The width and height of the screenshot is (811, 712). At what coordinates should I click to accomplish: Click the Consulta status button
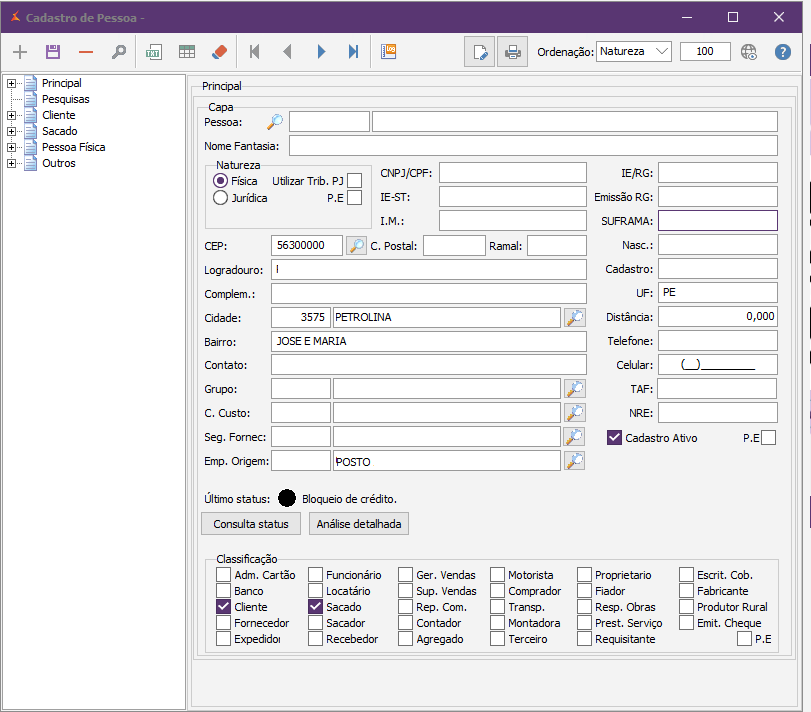(x=251, y=524)
